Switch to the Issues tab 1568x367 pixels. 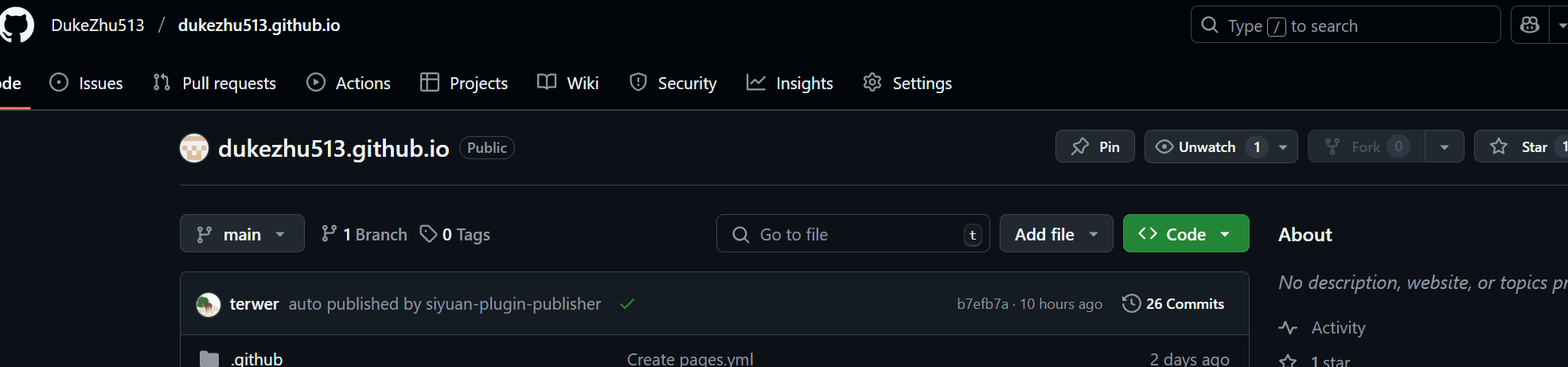tap(87, 83)
